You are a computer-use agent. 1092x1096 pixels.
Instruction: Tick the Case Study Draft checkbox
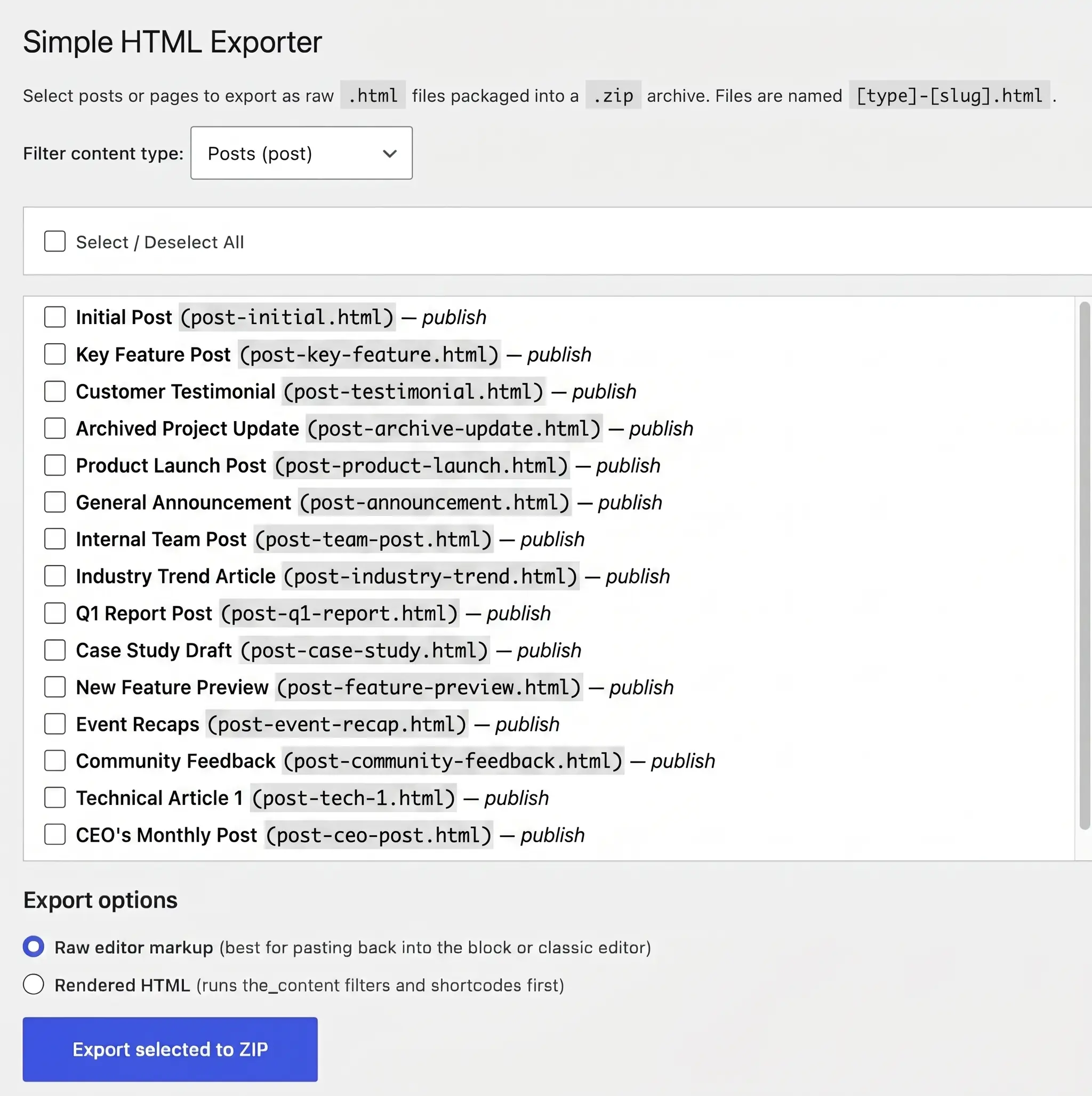[55, 650]
